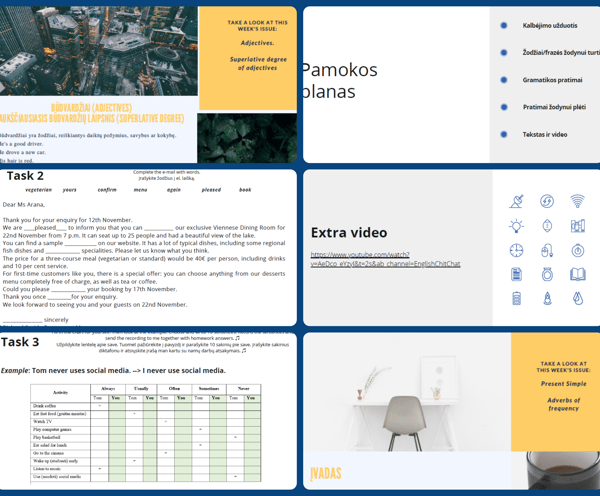
Task: Click the 'Usually' column header
Action: 141,389
